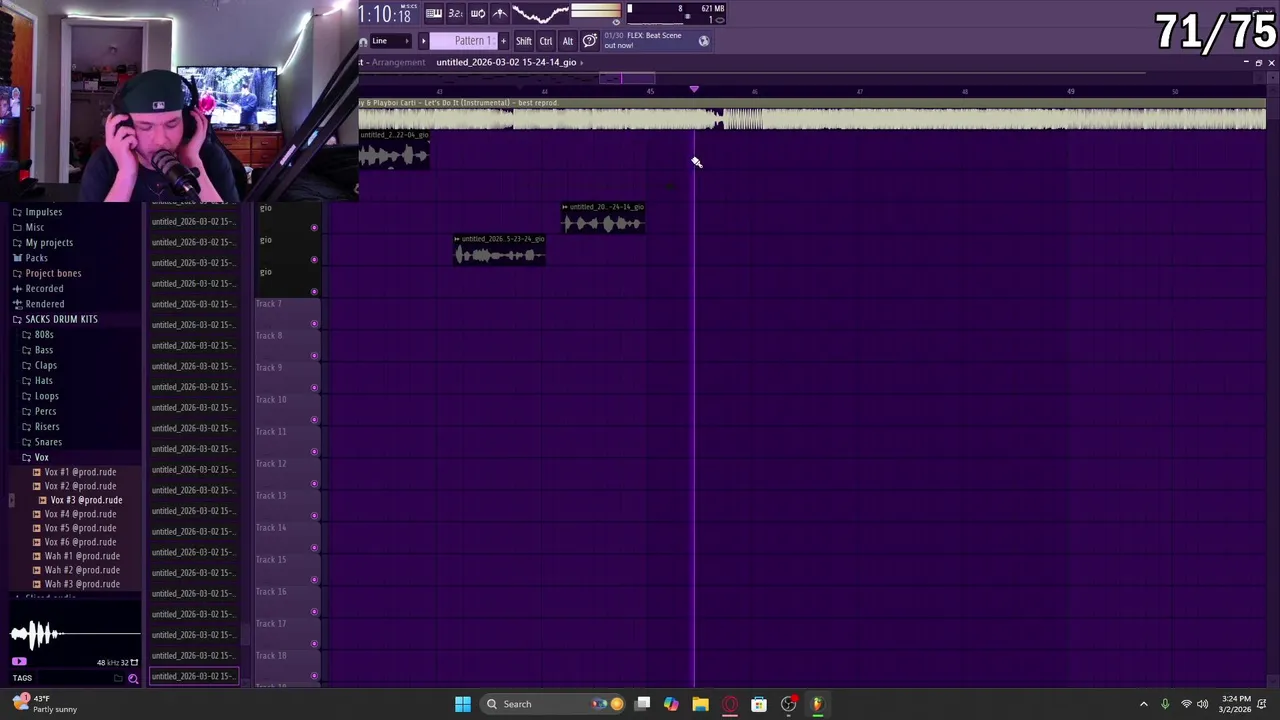Open the FL Studio taskbar icon
The width and height of the screenshot is (1280, 720).
[x=817, y=704]
